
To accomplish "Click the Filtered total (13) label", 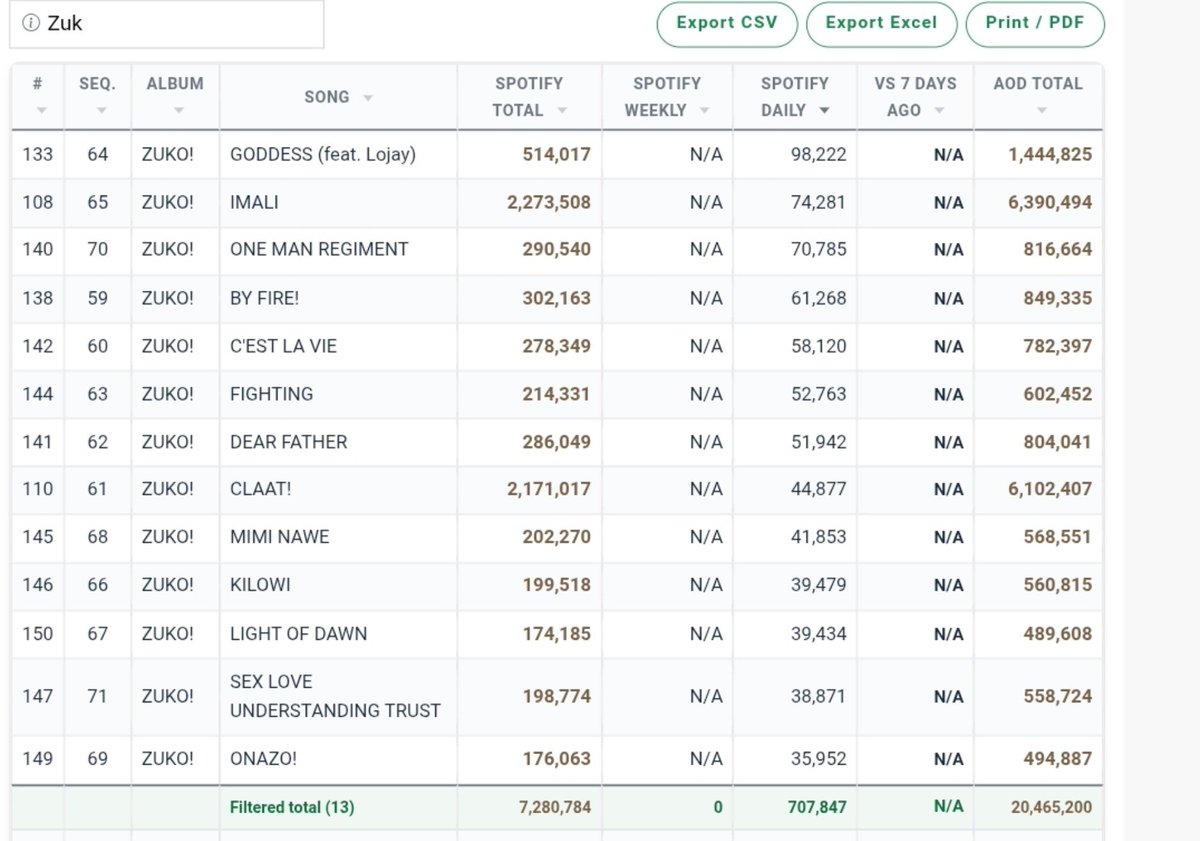I will [x=292, y=807].
